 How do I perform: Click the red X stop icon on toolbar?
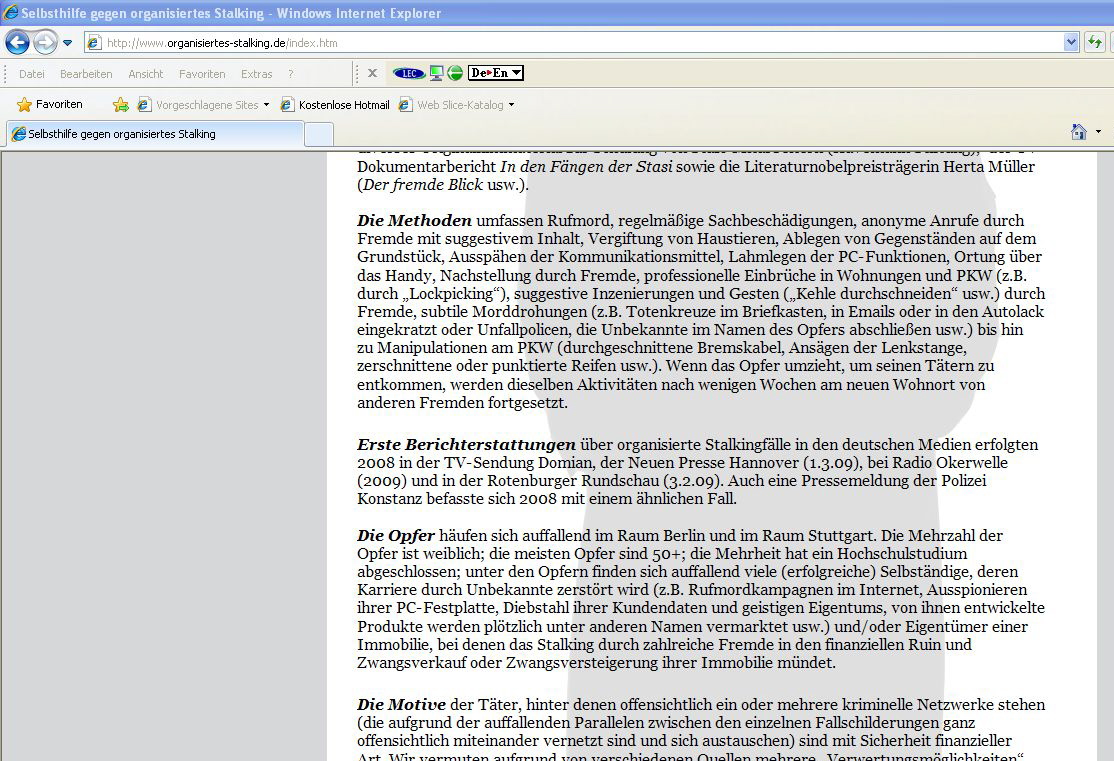[x=371, y=72]
